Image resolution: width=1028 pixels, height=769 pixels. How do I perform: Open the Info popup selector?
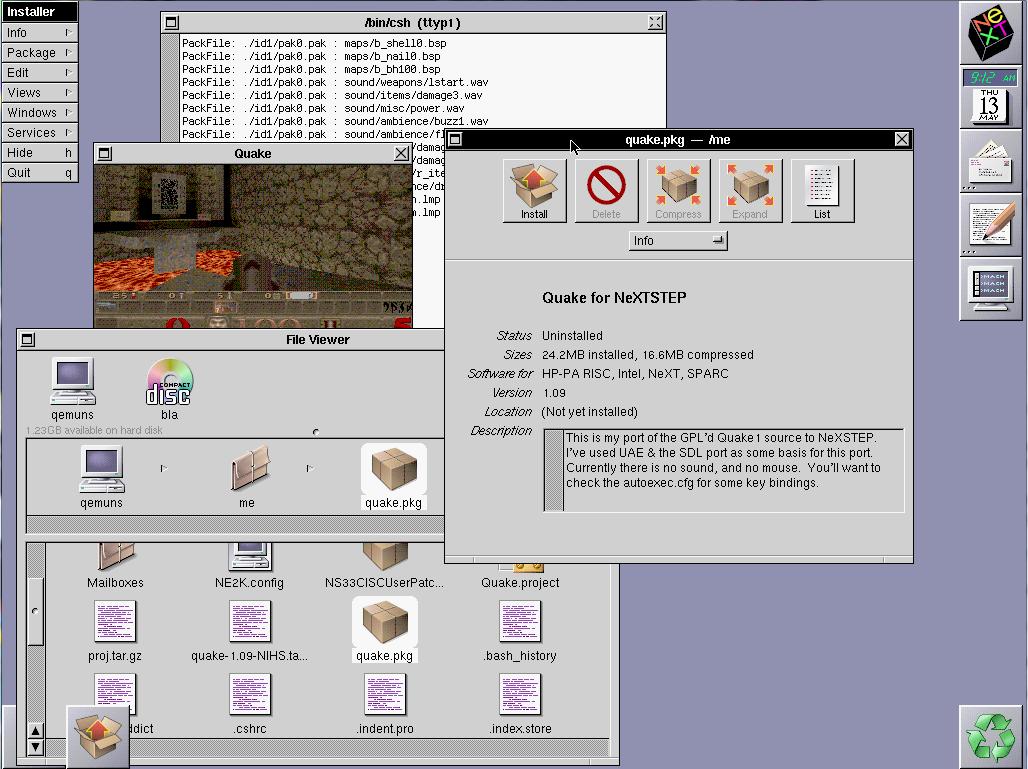pos(678,241)
